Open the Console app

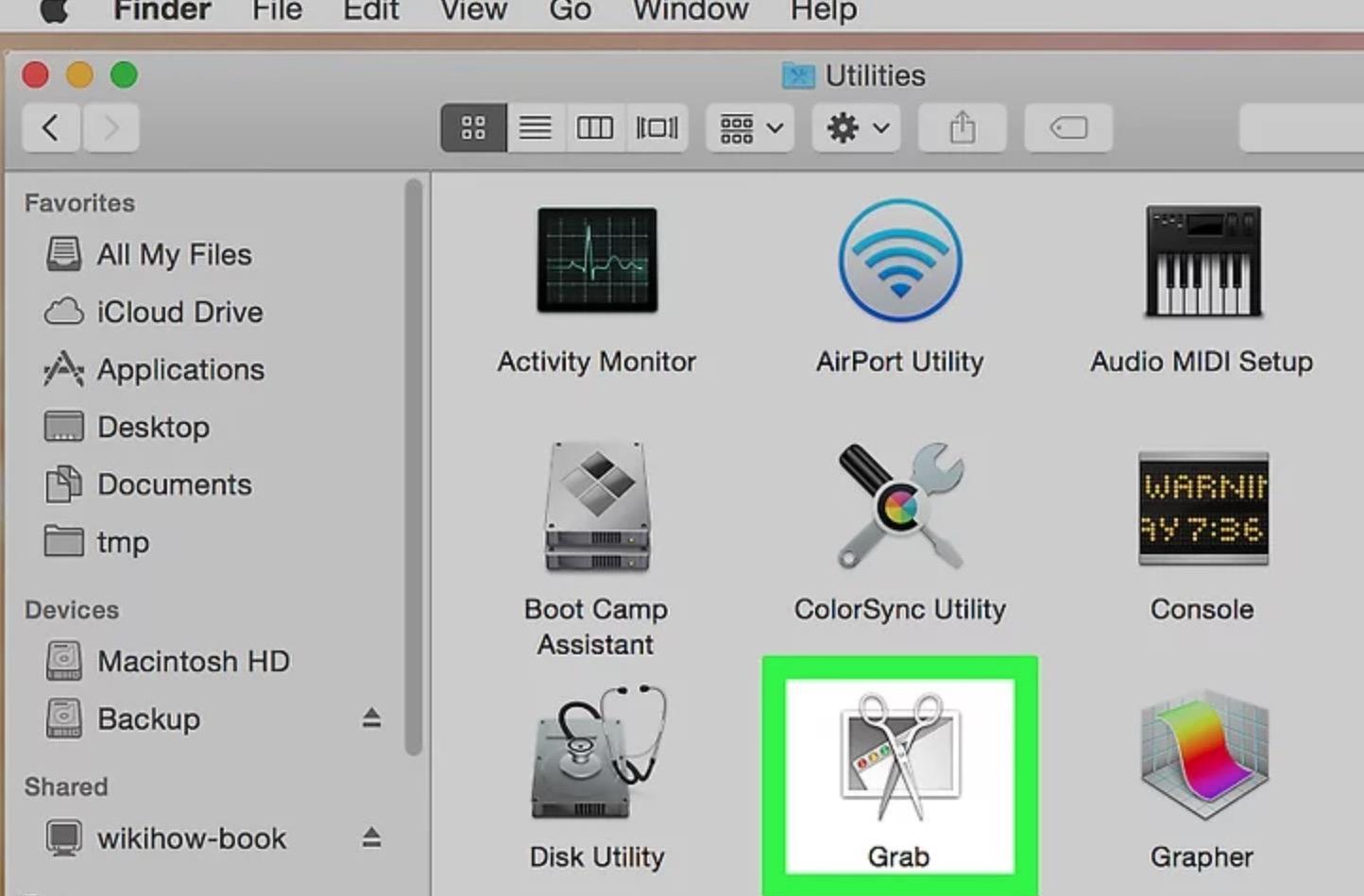coord(1202,507)
